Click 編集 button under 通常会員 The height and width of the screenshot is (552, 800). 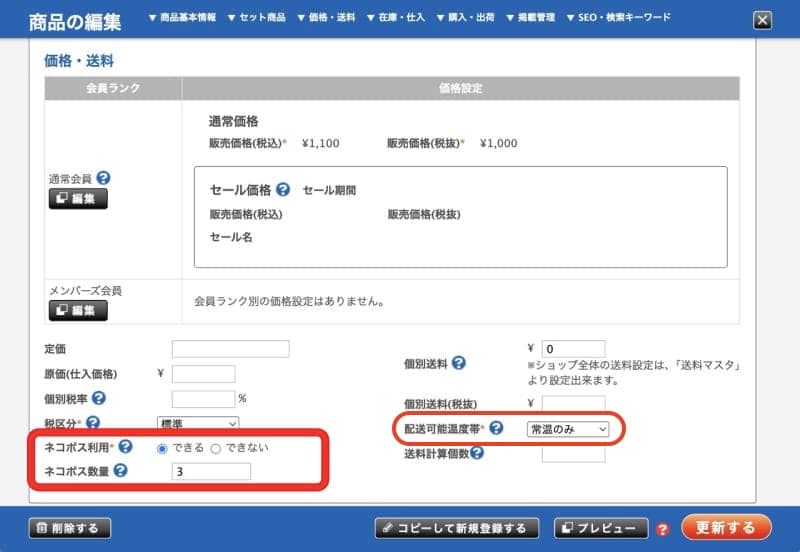point(78,199)
